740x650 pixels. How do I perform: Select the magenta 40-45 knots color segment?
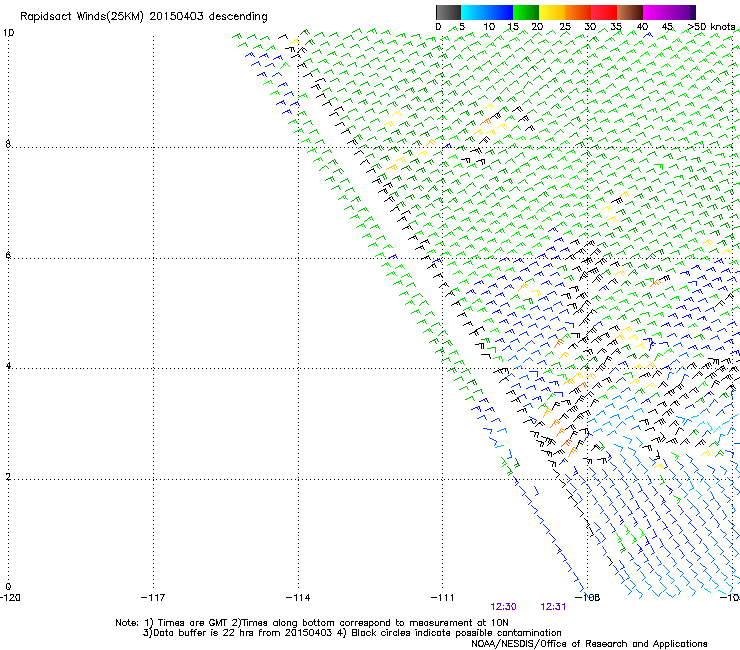point(656,12)
